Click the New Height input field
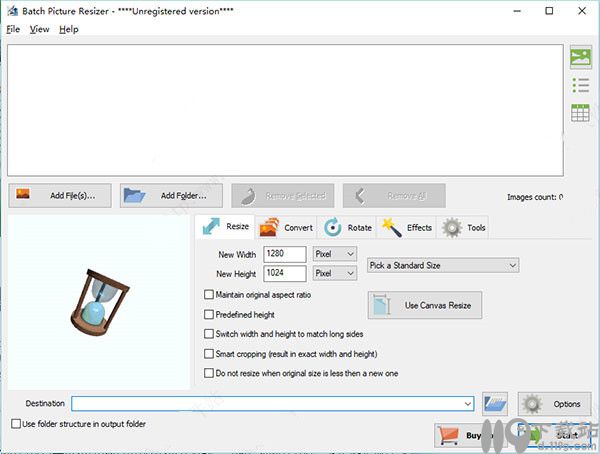The height and width of the screenshot is (454, 600). [285, 273]
